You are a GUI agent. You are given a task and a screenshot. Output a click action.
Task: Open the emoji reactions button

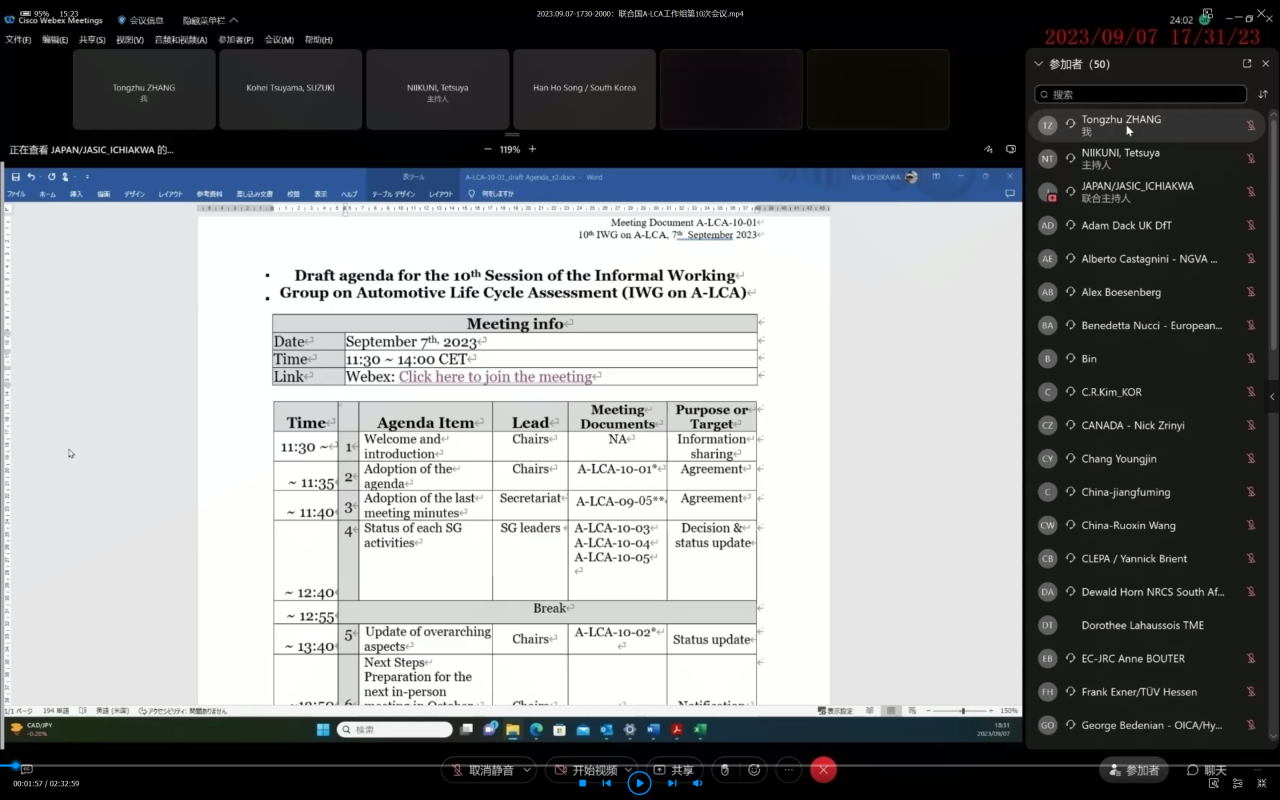[754, 770]
